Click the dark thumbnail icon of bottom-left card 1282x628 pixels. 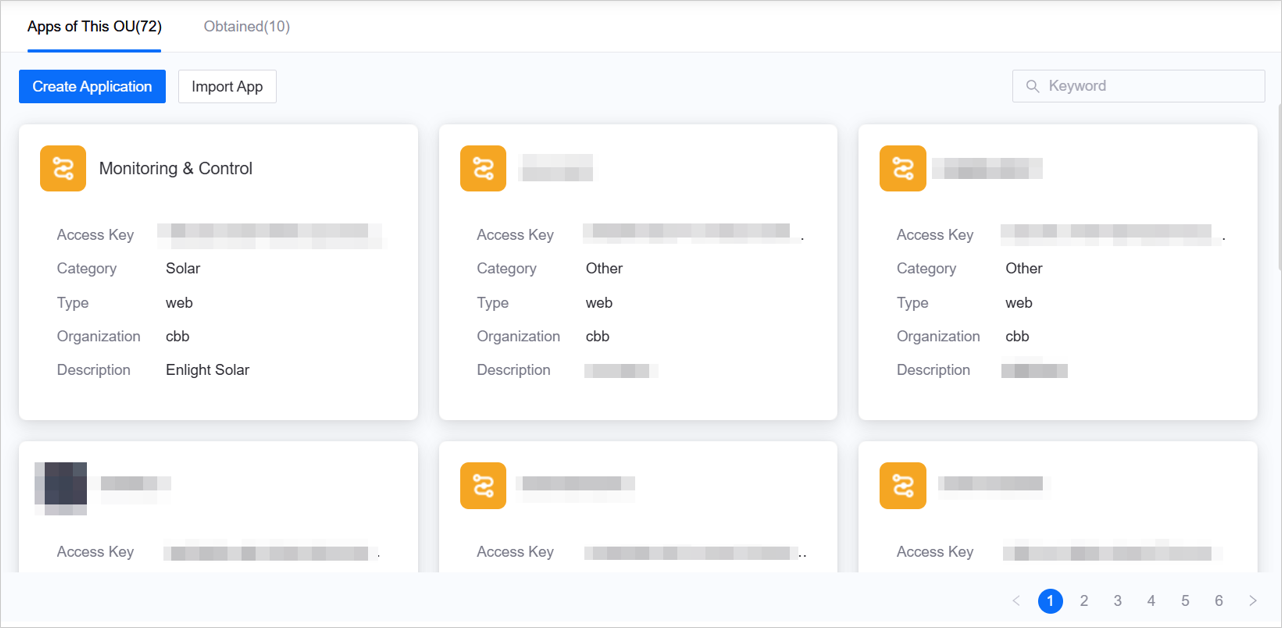61,486
